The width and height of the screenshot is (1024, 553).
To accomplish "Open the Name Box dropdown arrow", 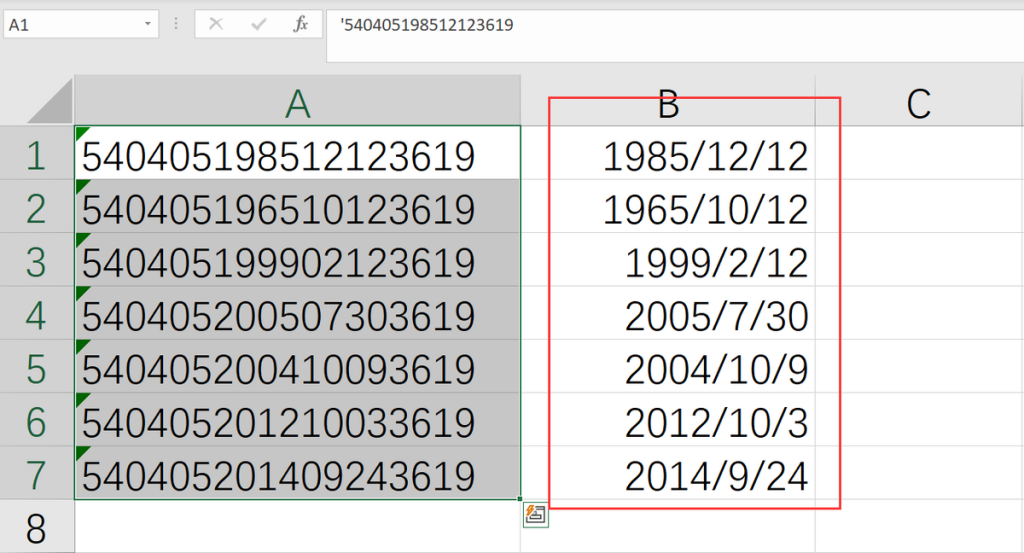I will pos(148,24).
